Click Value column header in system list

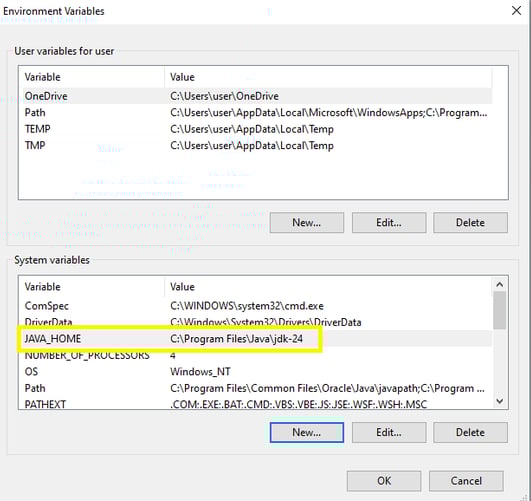pos(328,287)
